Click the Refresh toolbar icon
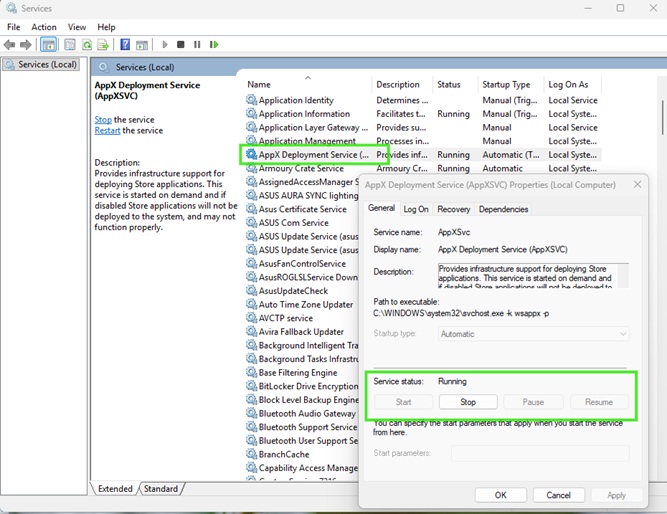This screenshot has width=667, height=514. click(x=87, y=45)
